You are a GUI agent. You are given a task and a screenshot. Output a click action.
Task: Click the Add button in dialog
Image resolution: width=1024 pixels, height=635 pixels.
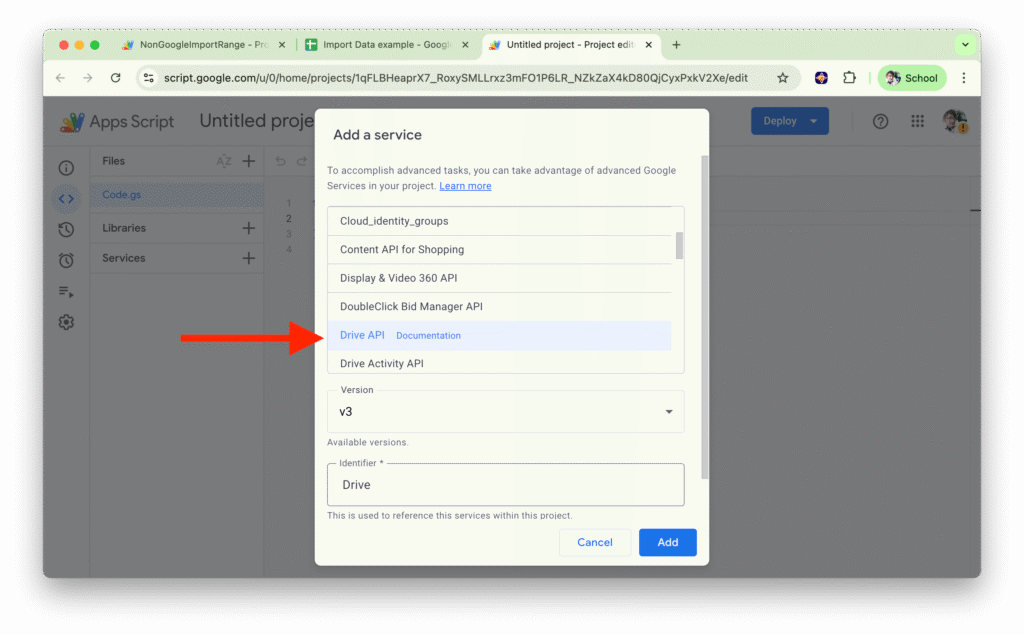point(667,542)
